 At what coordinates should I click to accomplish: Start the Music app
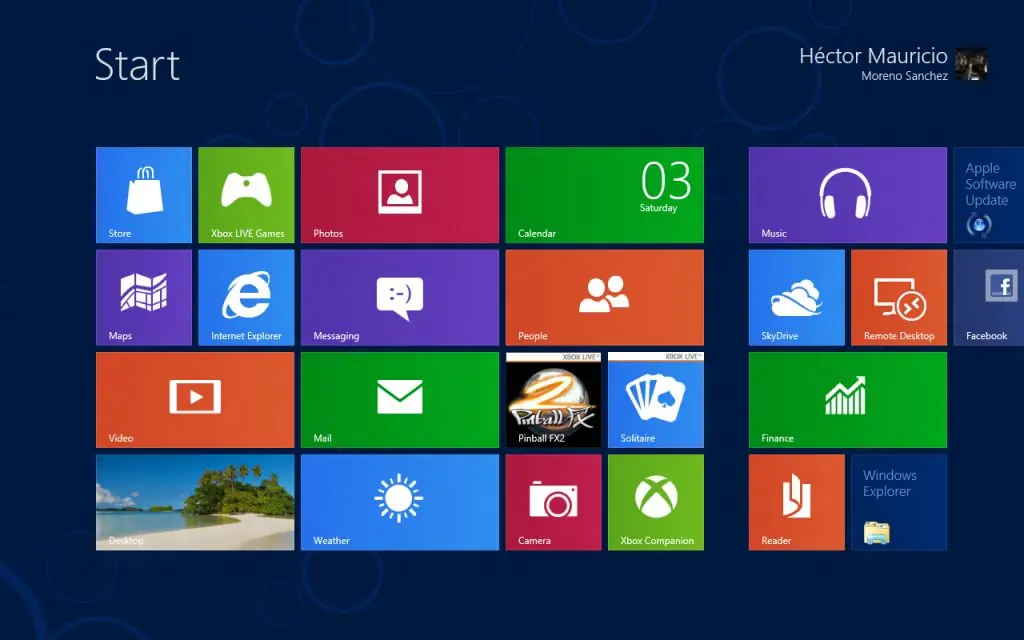(847, 194)
